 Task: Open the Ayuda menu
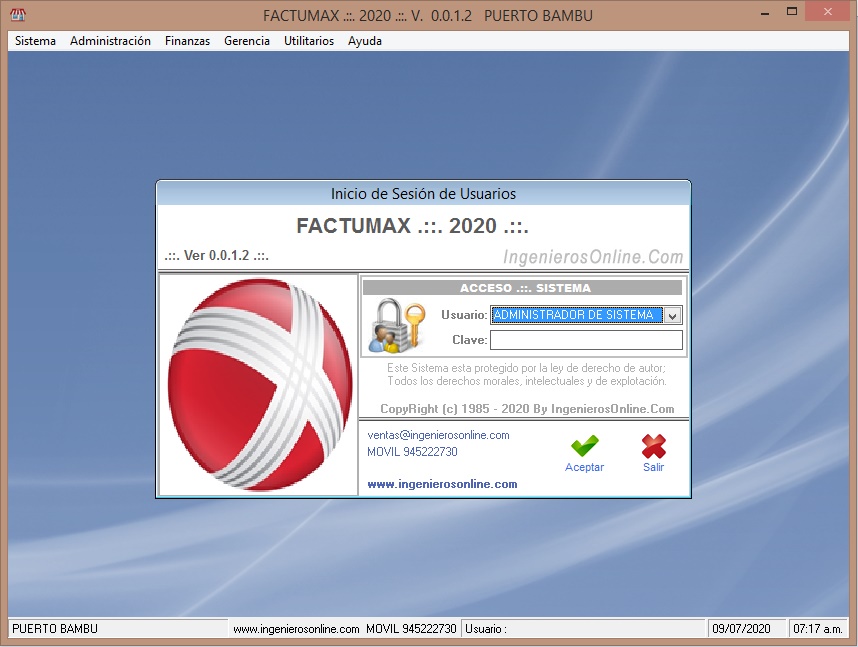point(364,41)
